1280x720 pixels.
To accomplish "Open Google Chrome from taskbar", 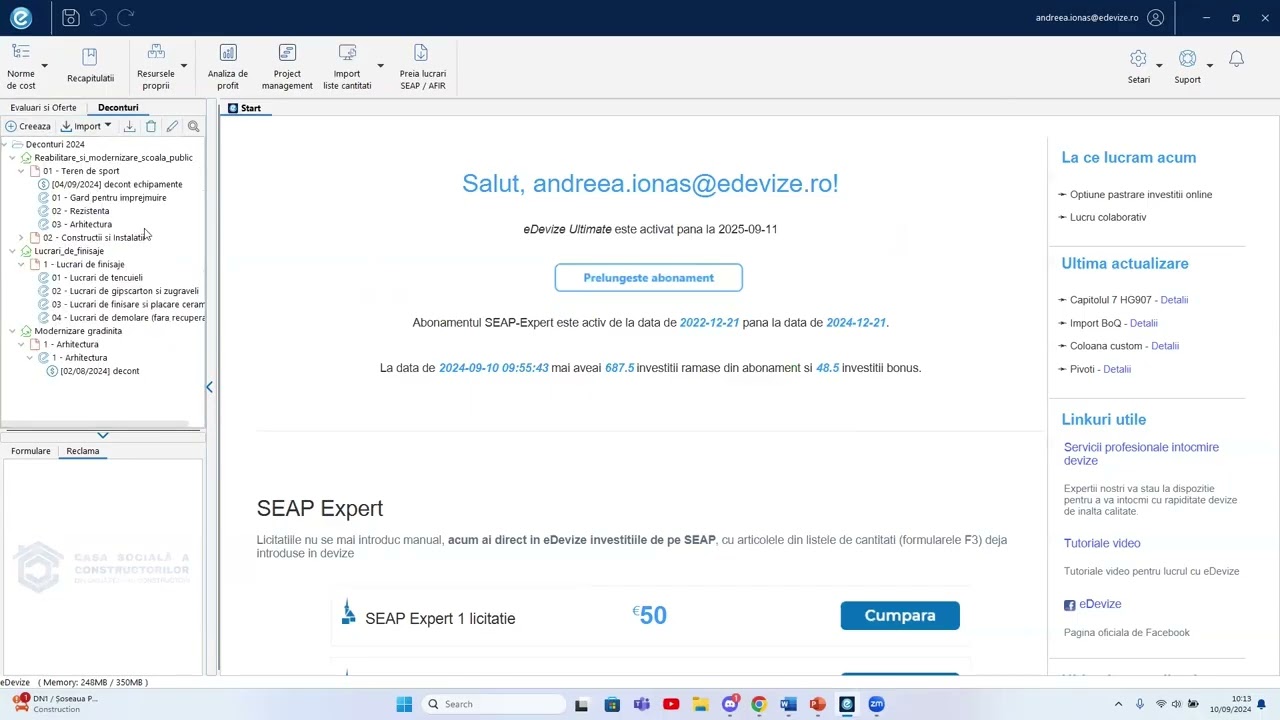I will coord(759,704).
